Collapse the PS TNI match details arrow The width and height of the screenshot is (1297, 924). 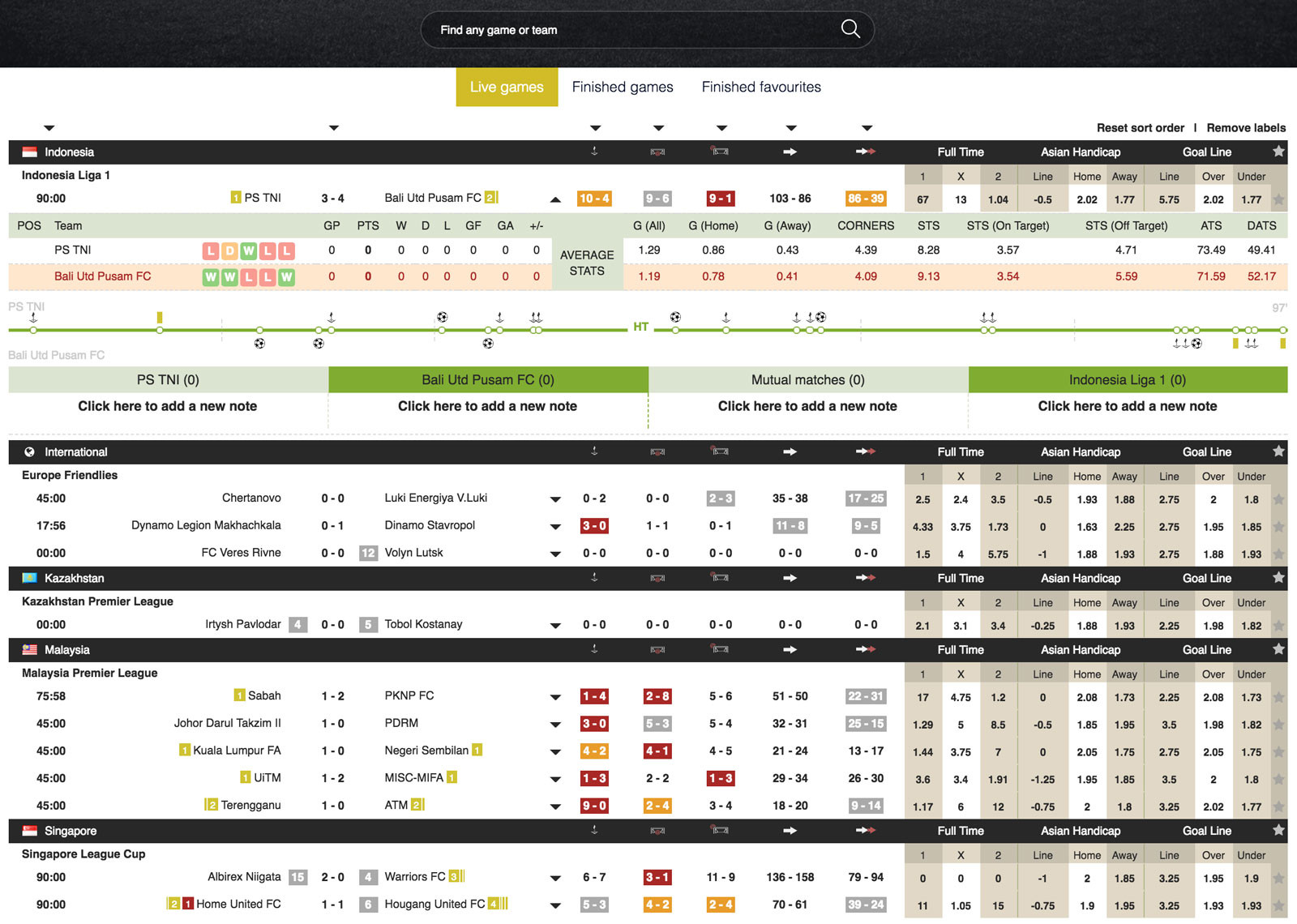click(x=555, y=199)
